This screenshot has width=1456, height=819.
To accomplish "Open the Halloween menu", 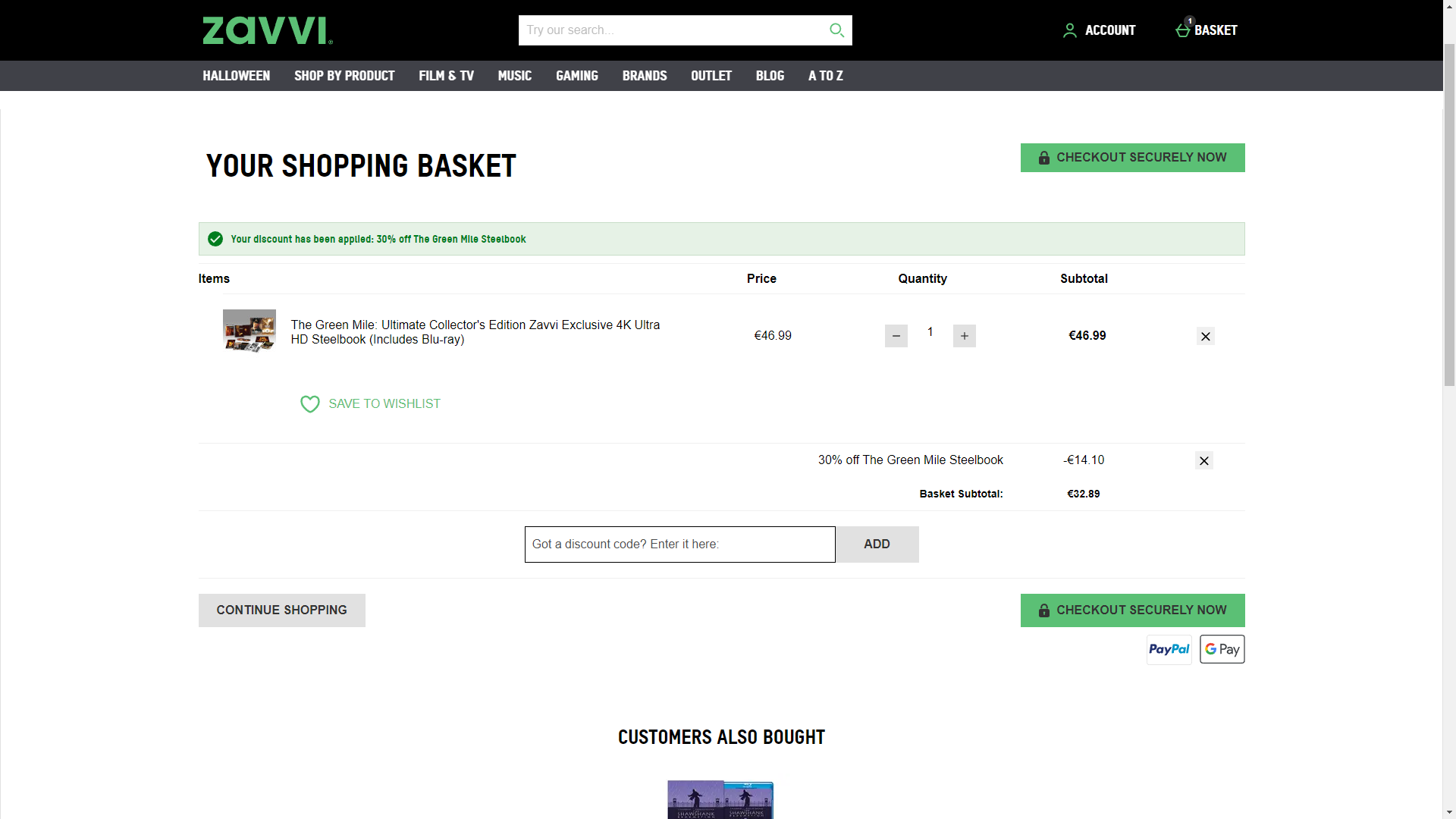I will pyautogui.click(x=236, y=76).
